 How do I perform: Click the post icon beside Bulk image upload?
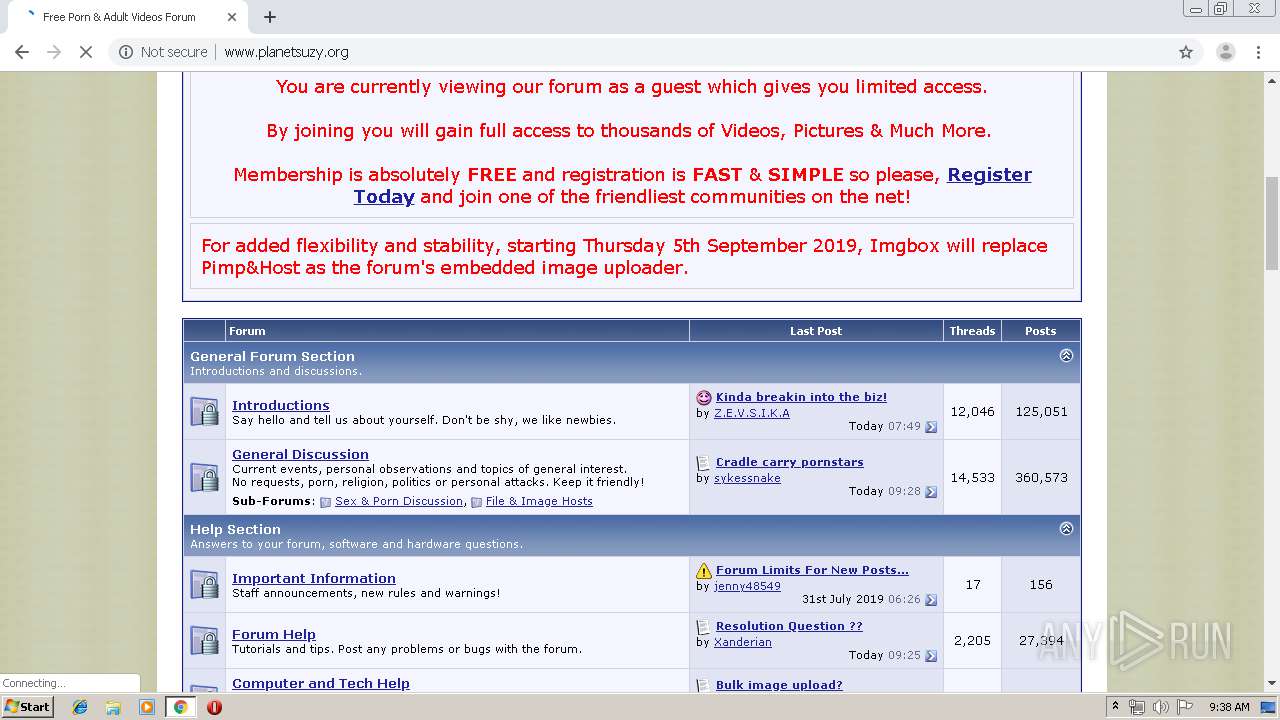704,686
